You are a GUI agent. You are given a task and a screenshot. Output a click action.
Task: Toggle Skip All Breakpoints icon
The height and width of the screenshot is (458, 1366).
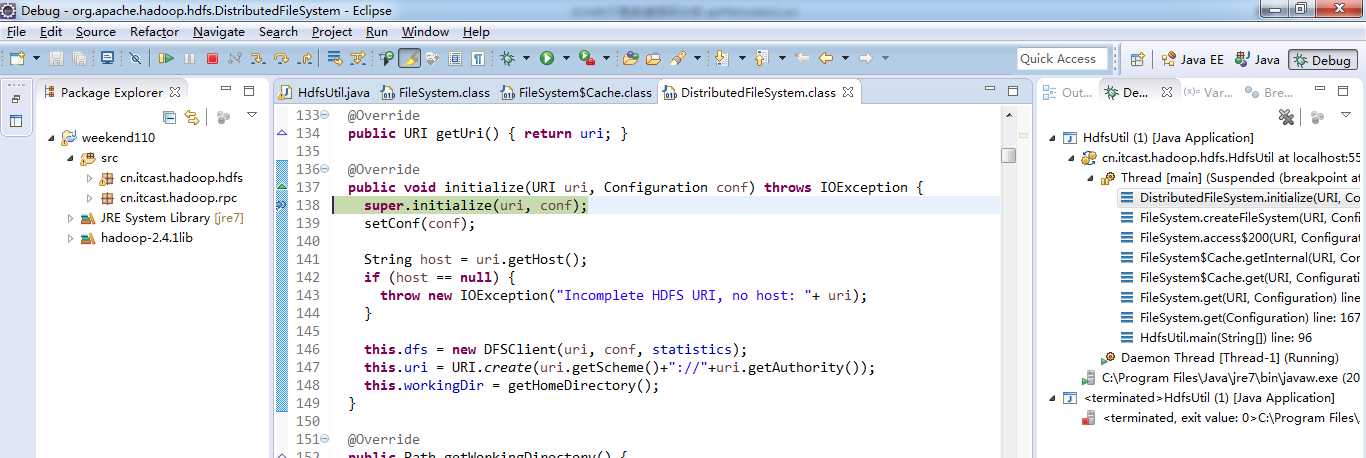click(x=135, y=58)
